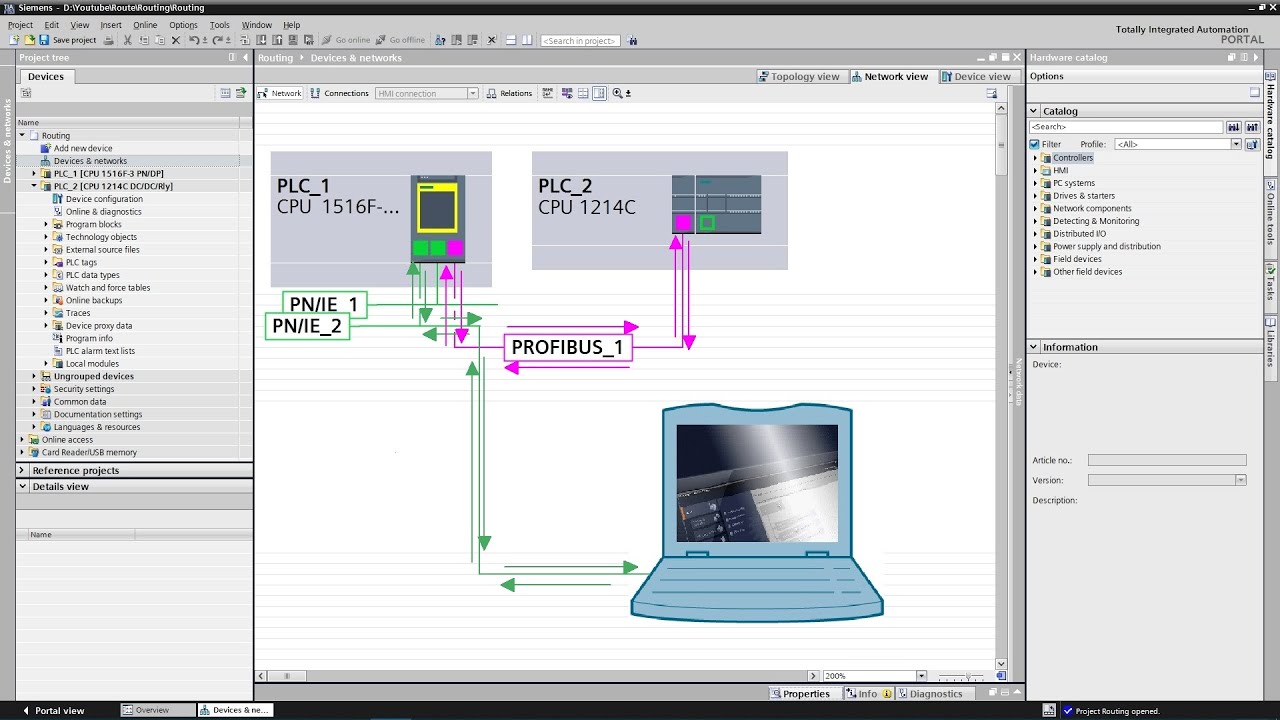This screenshot has height=720, width=1280.
Task: Open the Options menu
Action: 183,25
